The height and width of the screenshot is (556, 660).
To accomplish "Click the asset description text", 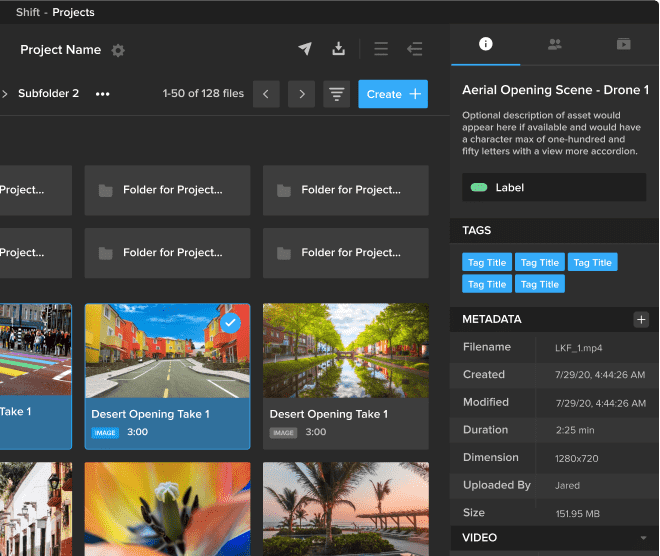I will click(x=551, y=133).
